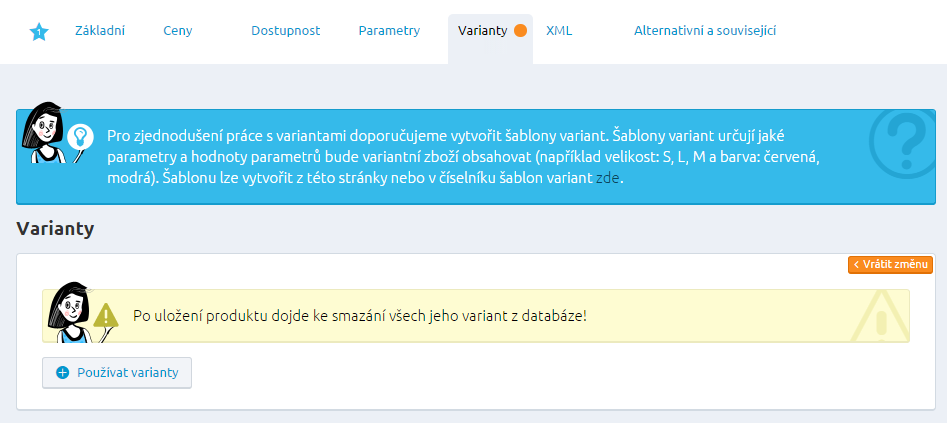Click the Varianty tab label
Viewport: 947px width, 423px height.
(x=482, y=31)
